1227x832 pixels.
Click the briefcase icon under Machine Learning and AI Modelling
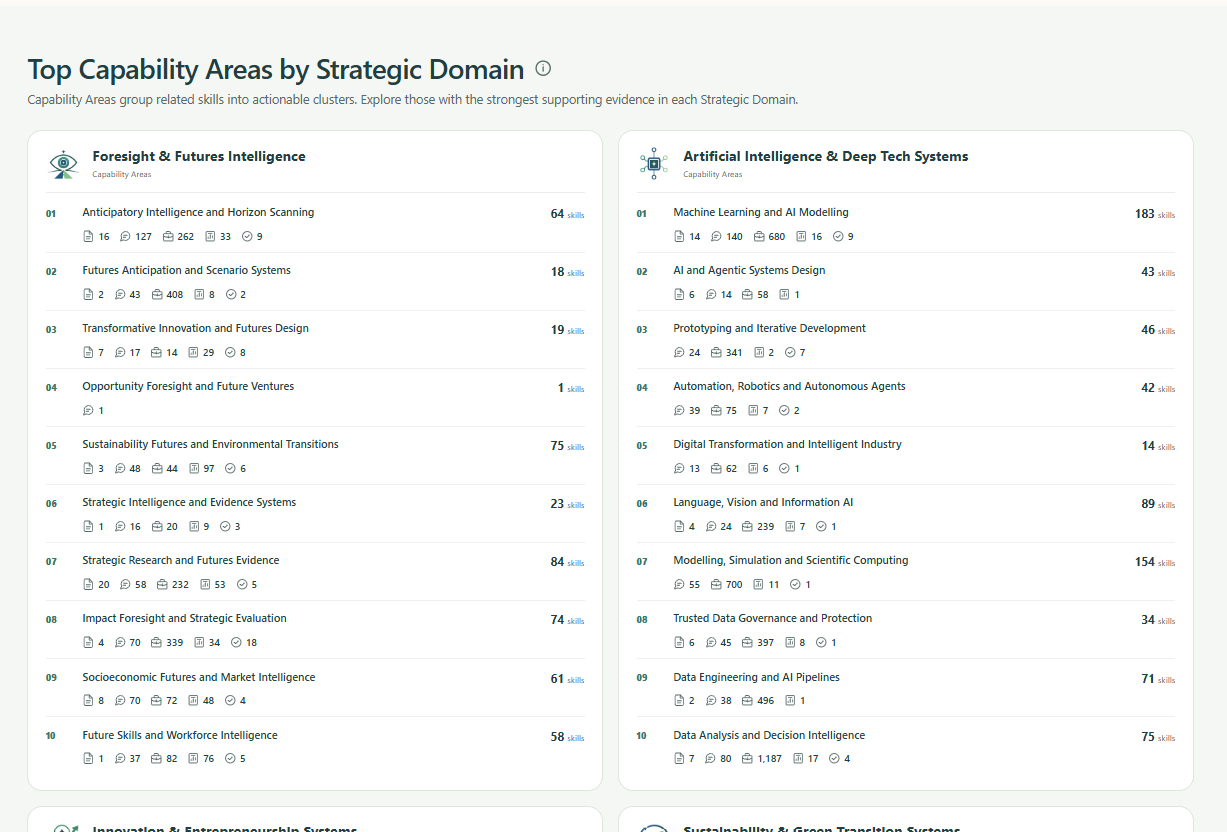[x=757, y=237]
